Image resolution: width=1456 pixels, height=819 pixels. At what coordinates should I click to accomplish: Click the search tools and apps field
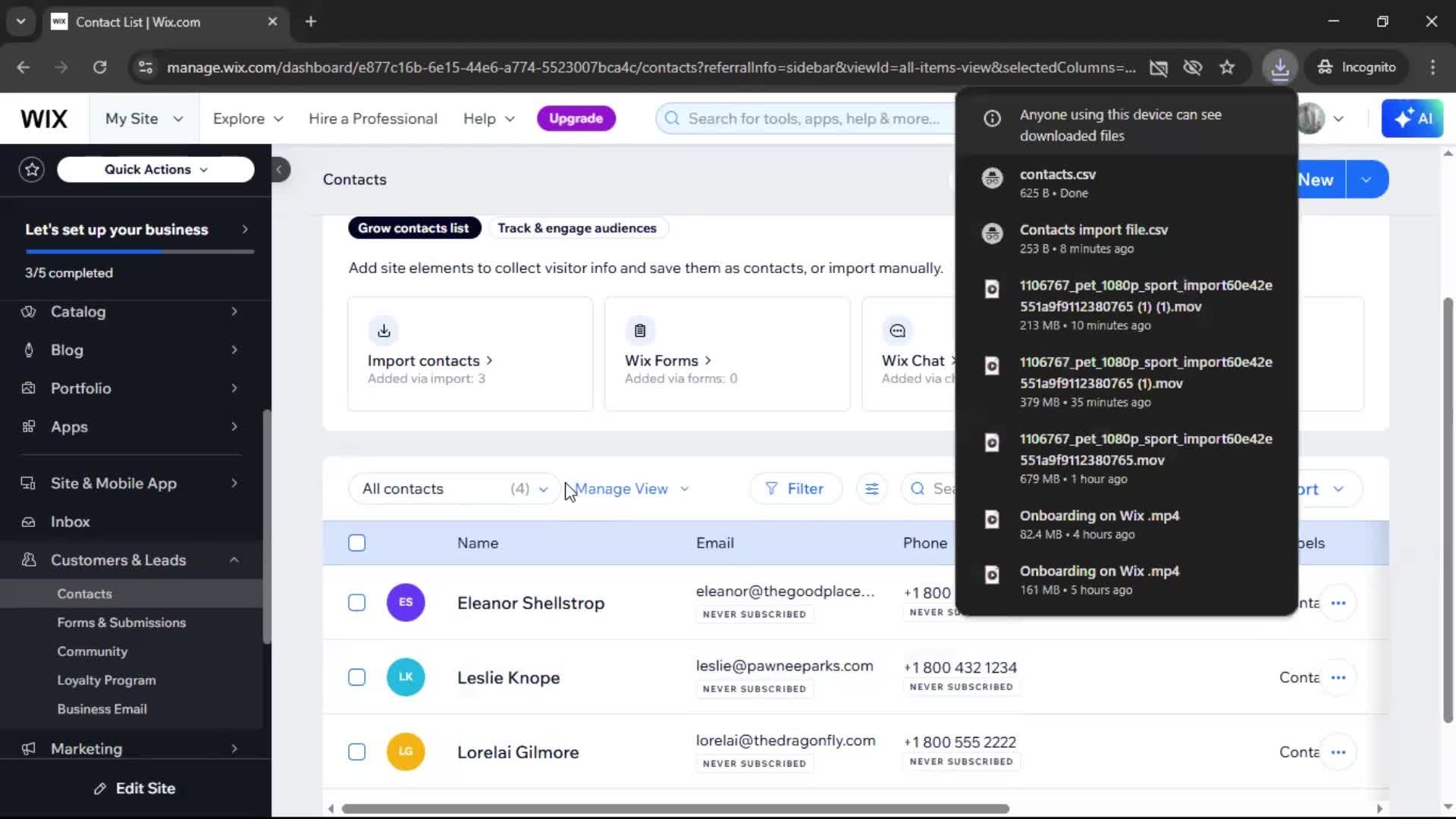click(805, 118)
